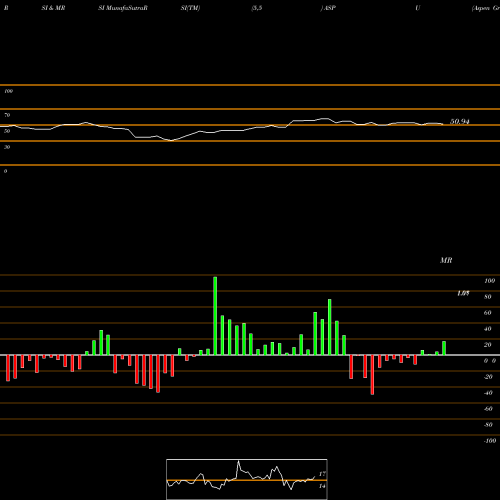
Task: Click the ') ASP' header text
Action: [x=328, y=8]
